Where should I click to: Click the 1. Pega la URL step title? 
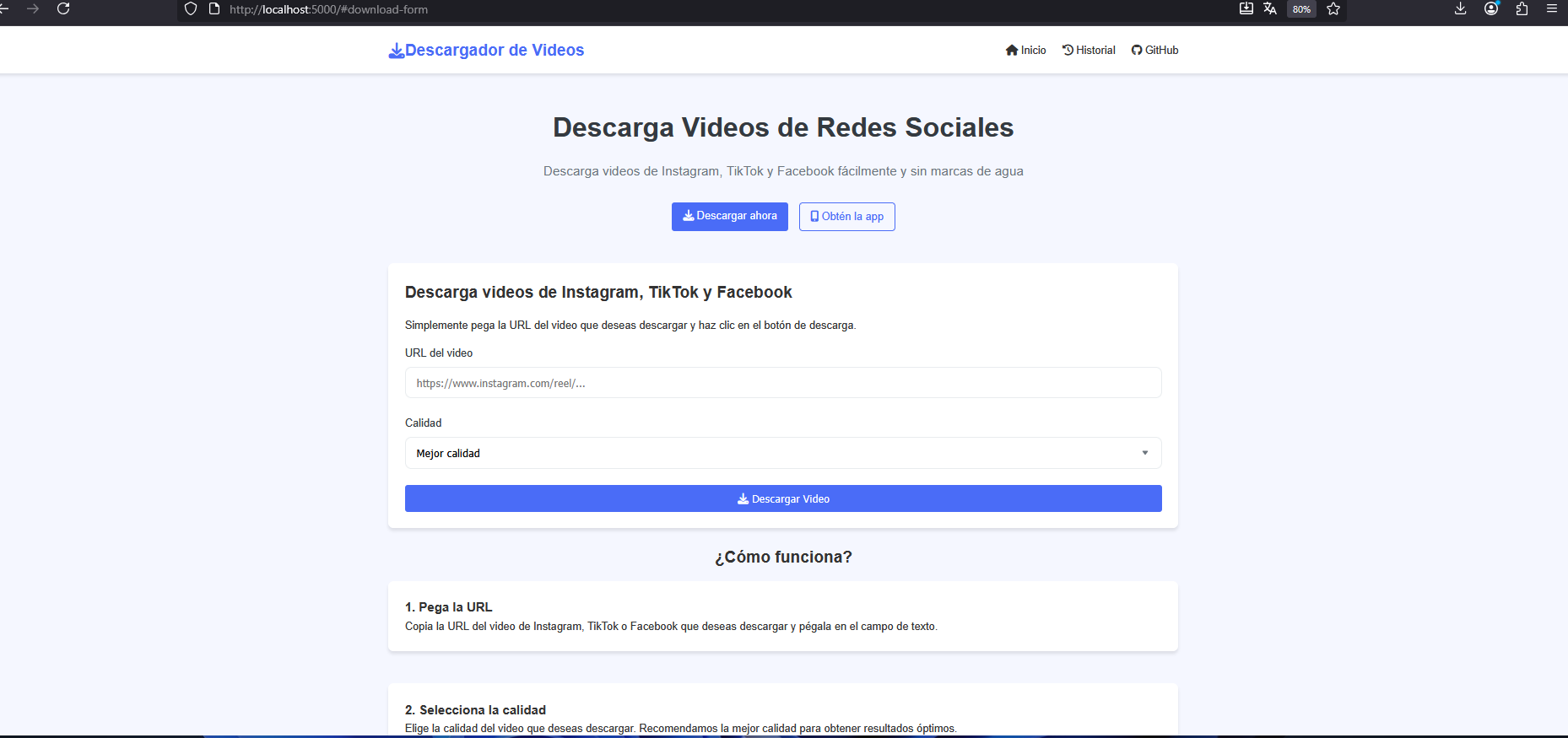(x=449, y=607)
